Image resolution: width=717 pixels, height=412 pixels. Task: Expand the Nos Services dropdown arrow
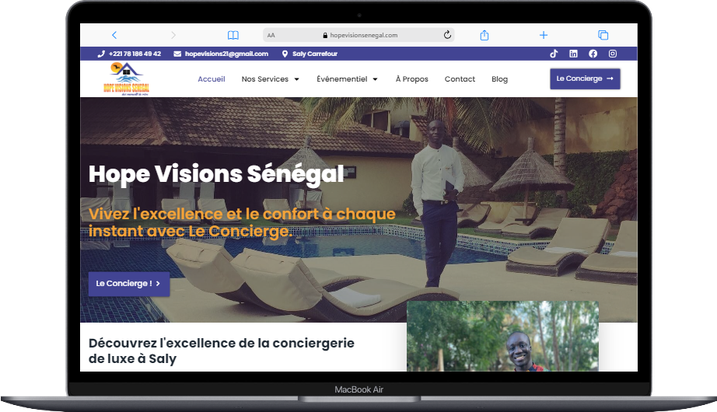click(x=296, y=80)
